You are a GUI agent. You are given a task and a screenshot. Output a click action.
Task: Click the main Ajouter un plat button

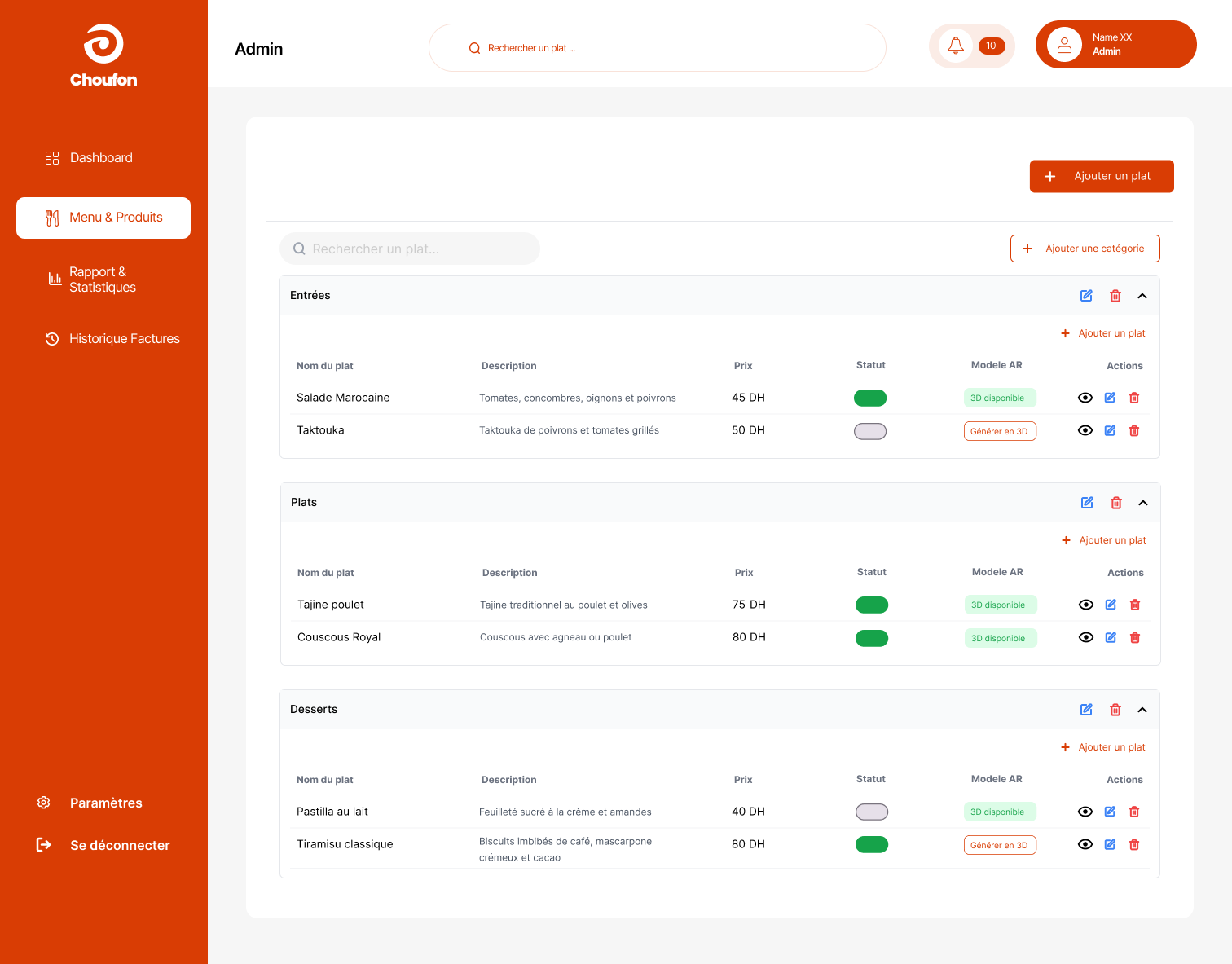click(x=1102, y=176)
